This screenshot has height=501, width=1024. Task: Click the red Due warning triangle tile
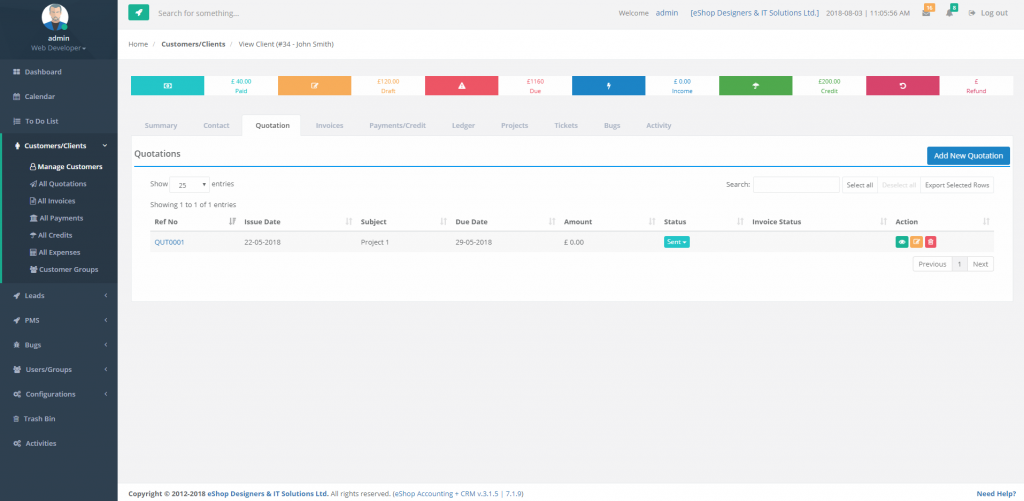coord(461,86)
